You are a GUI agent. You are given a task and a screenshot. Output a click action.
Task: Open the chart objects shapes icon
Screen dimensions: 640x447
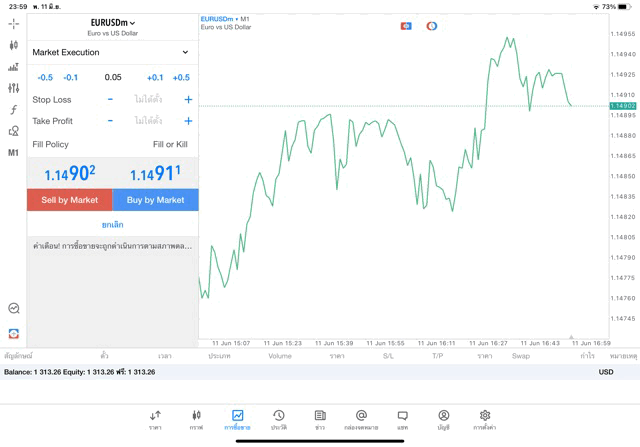(x=13, y=131)
